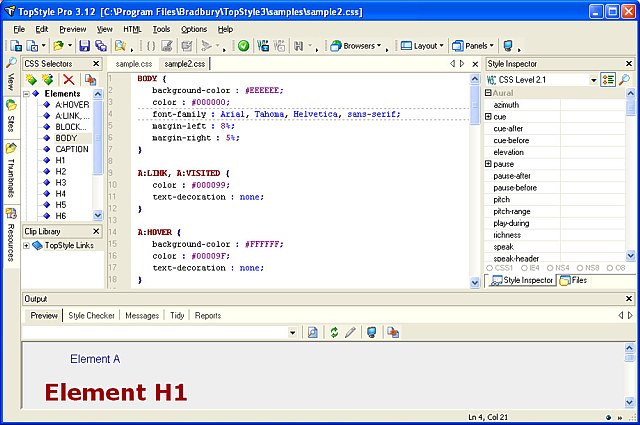This screenshot has width=640, height=425.
Task: Click the Save All stacked-disks icon
Action: pyautogui.click(x=100, y=46)
